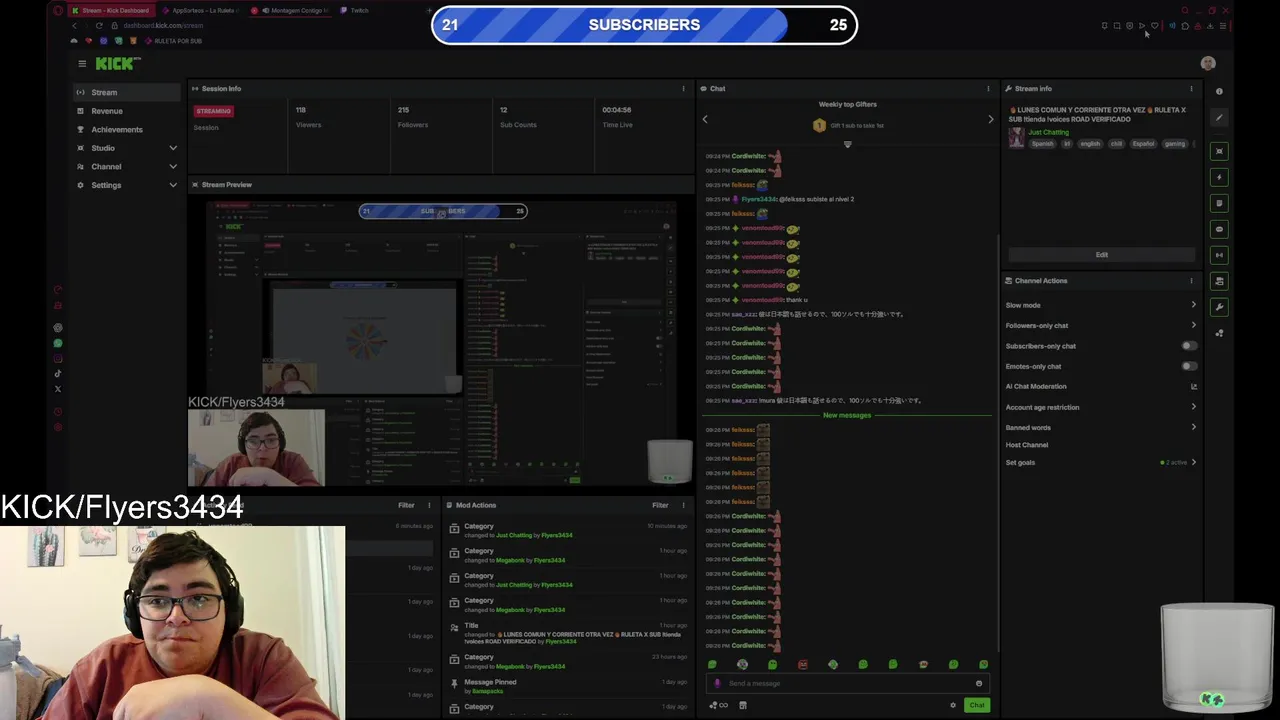1280x720 pixels.
Task: Open Chat panel options menu
Action: (x=988, y=88)
